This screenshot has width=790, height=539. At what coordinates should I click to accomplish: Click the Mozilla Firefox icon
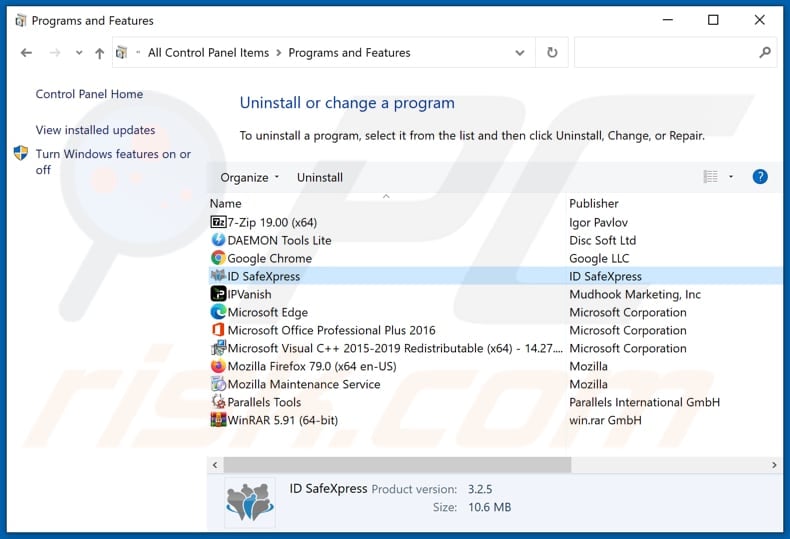[218, 366]
